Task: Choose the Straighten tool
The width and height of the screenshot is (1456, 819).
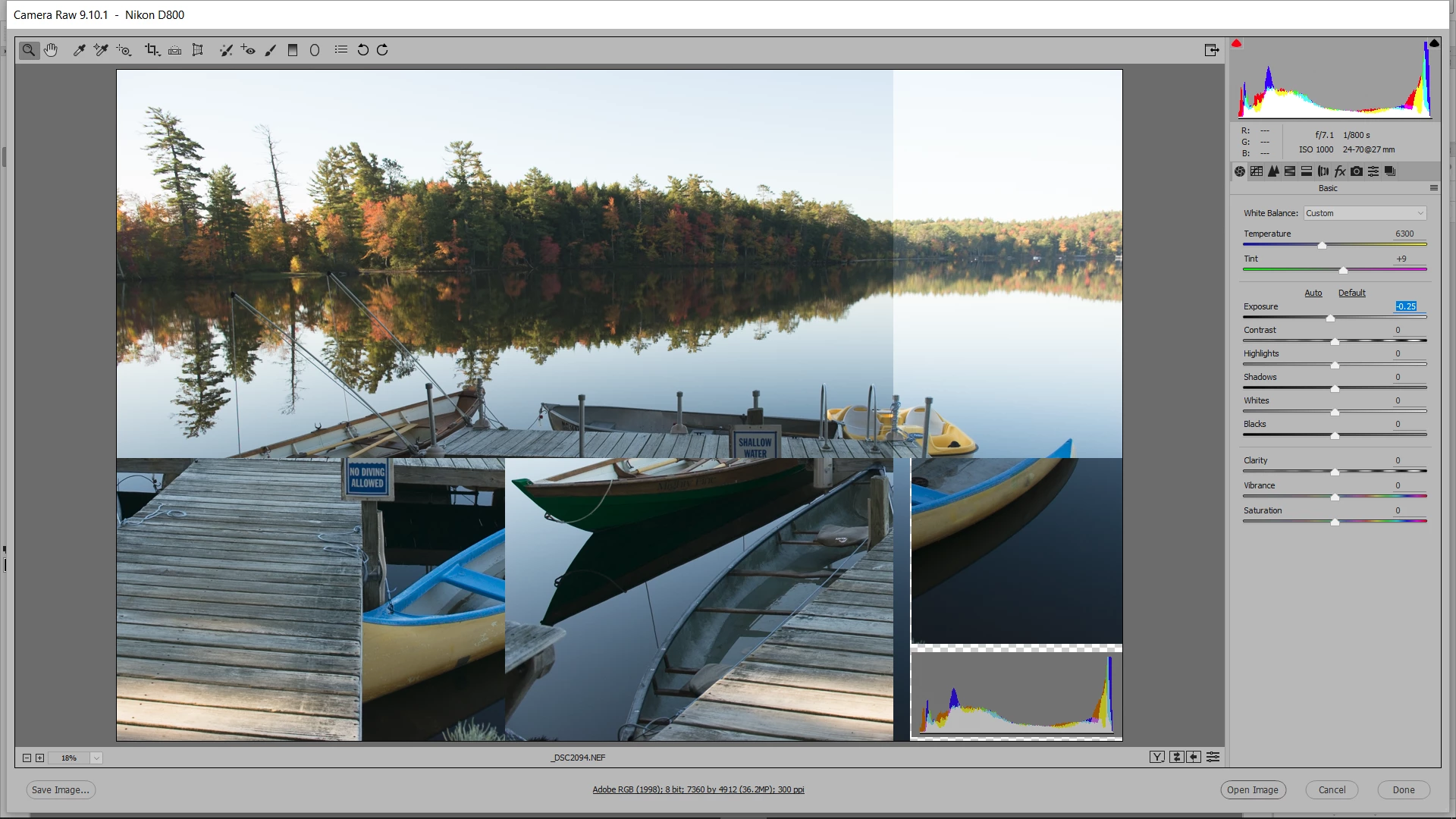Action: (174, 50)
